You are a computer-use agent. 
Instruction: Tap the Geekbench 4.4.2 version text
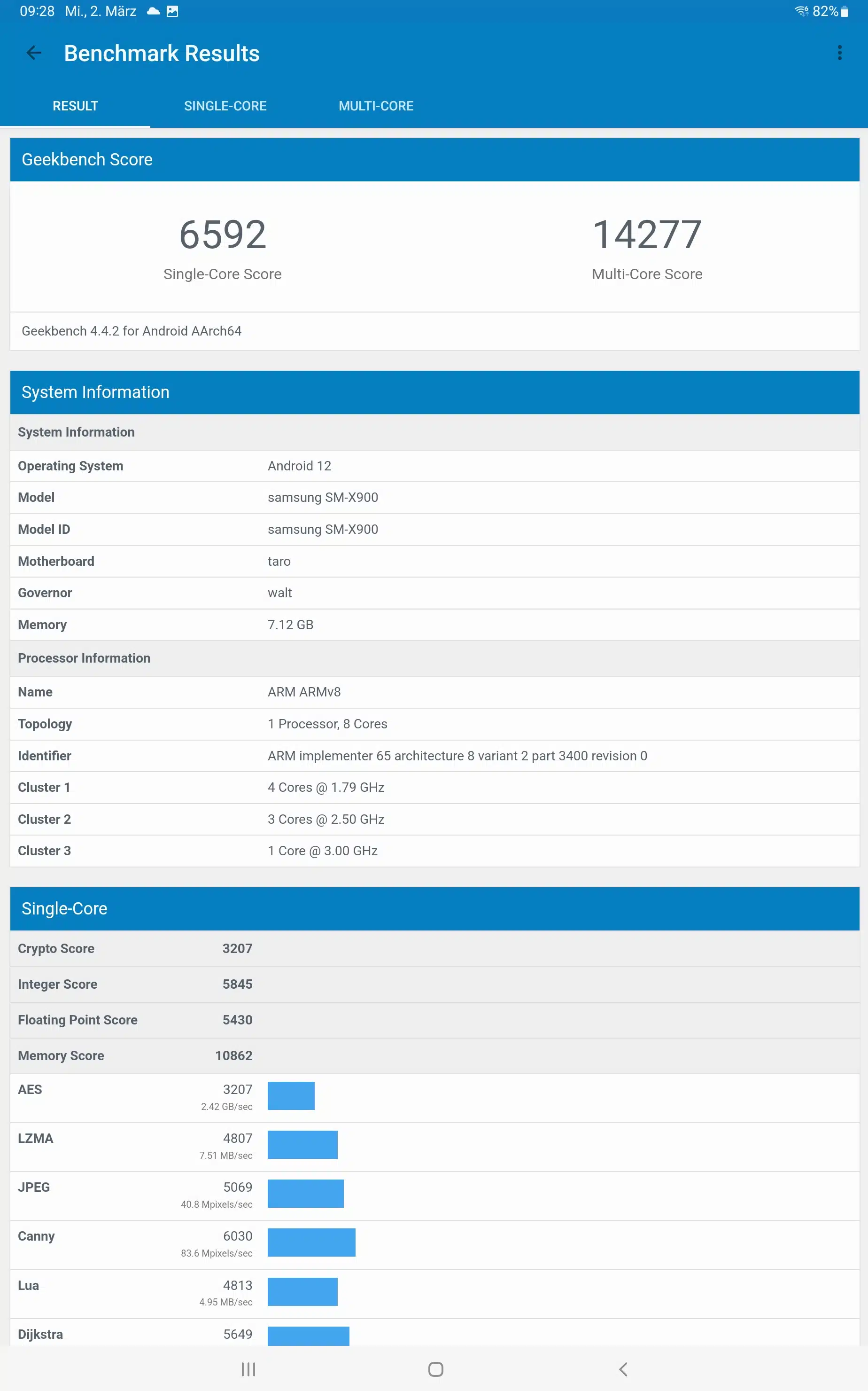[132, 331]
